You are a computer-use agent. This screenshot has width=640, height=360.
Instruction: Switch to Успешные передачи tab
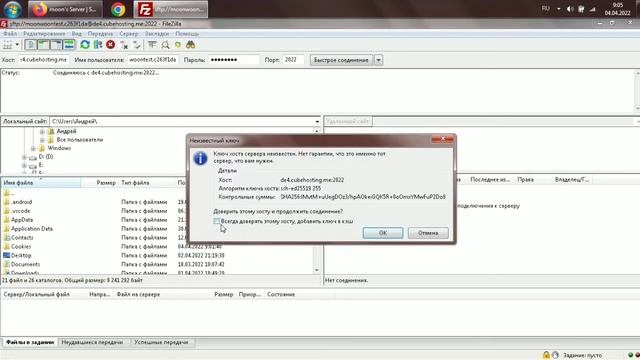(x=161, y=342)
